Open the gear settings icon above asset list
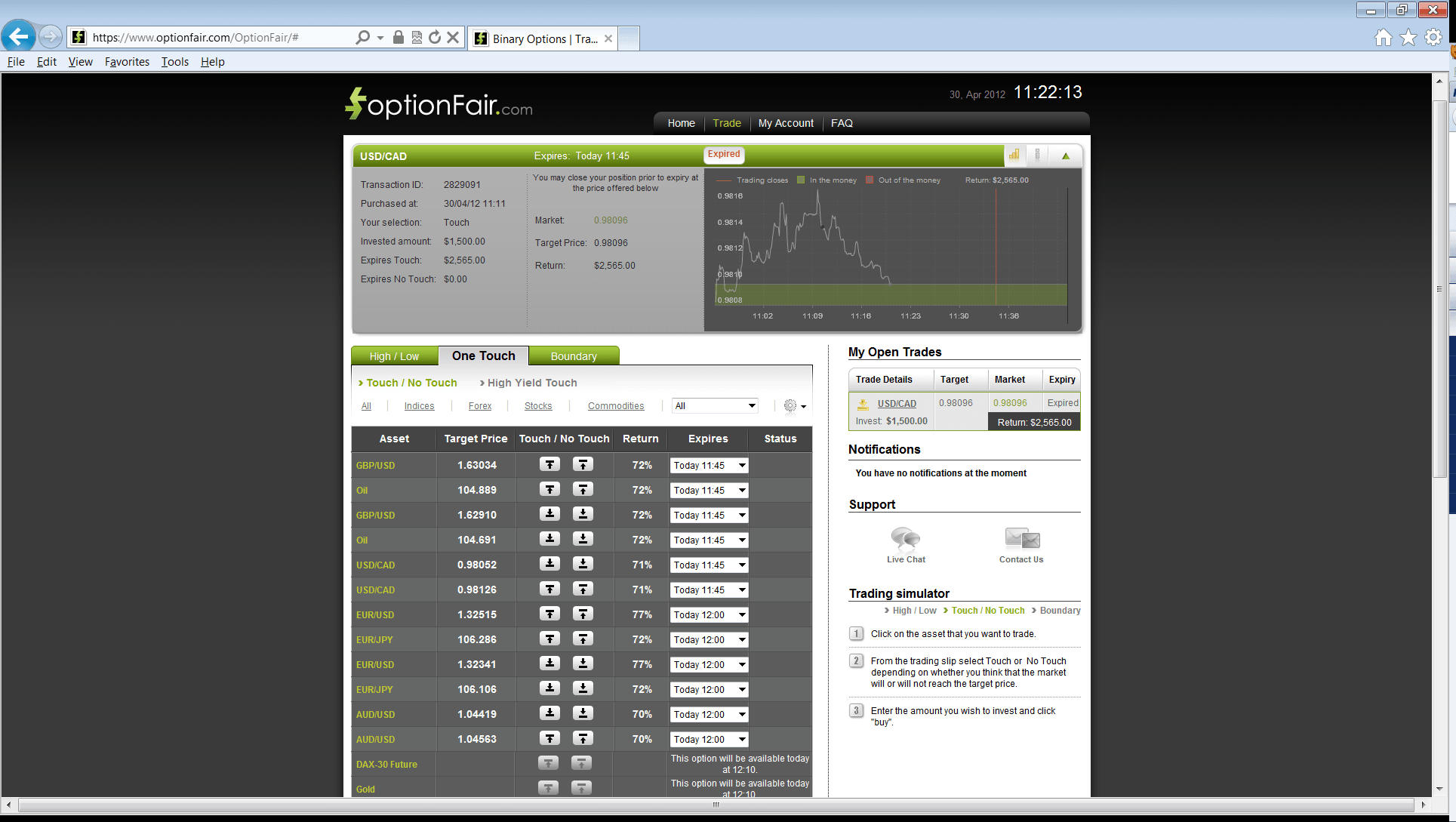1456x822 pixels. (x=791, y=405)
